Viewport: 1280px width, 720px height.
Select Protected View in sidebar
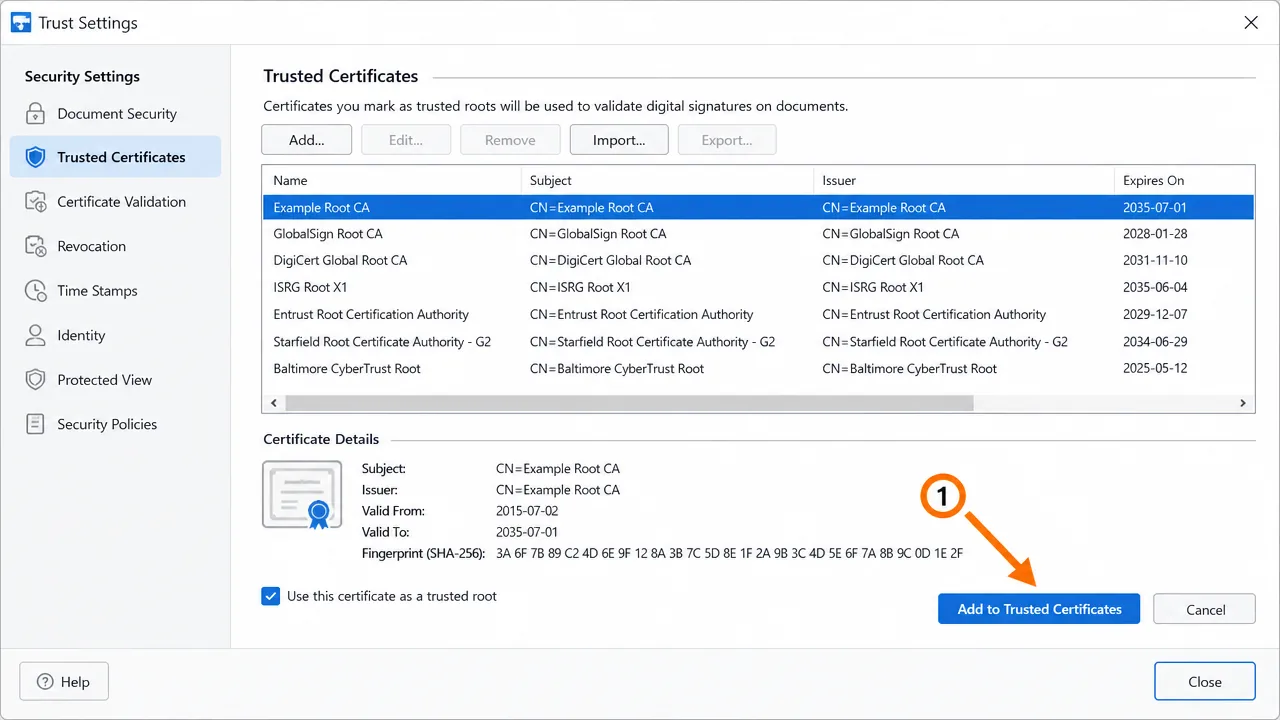(x=115, y=380)
